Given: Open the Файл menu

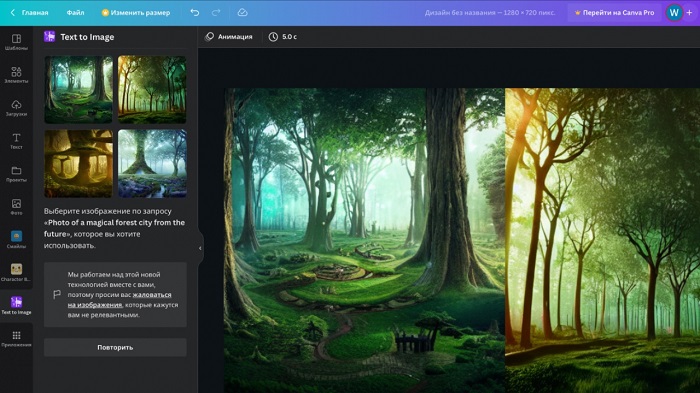Looking at the screenshot, I should (x=75, y=13).
